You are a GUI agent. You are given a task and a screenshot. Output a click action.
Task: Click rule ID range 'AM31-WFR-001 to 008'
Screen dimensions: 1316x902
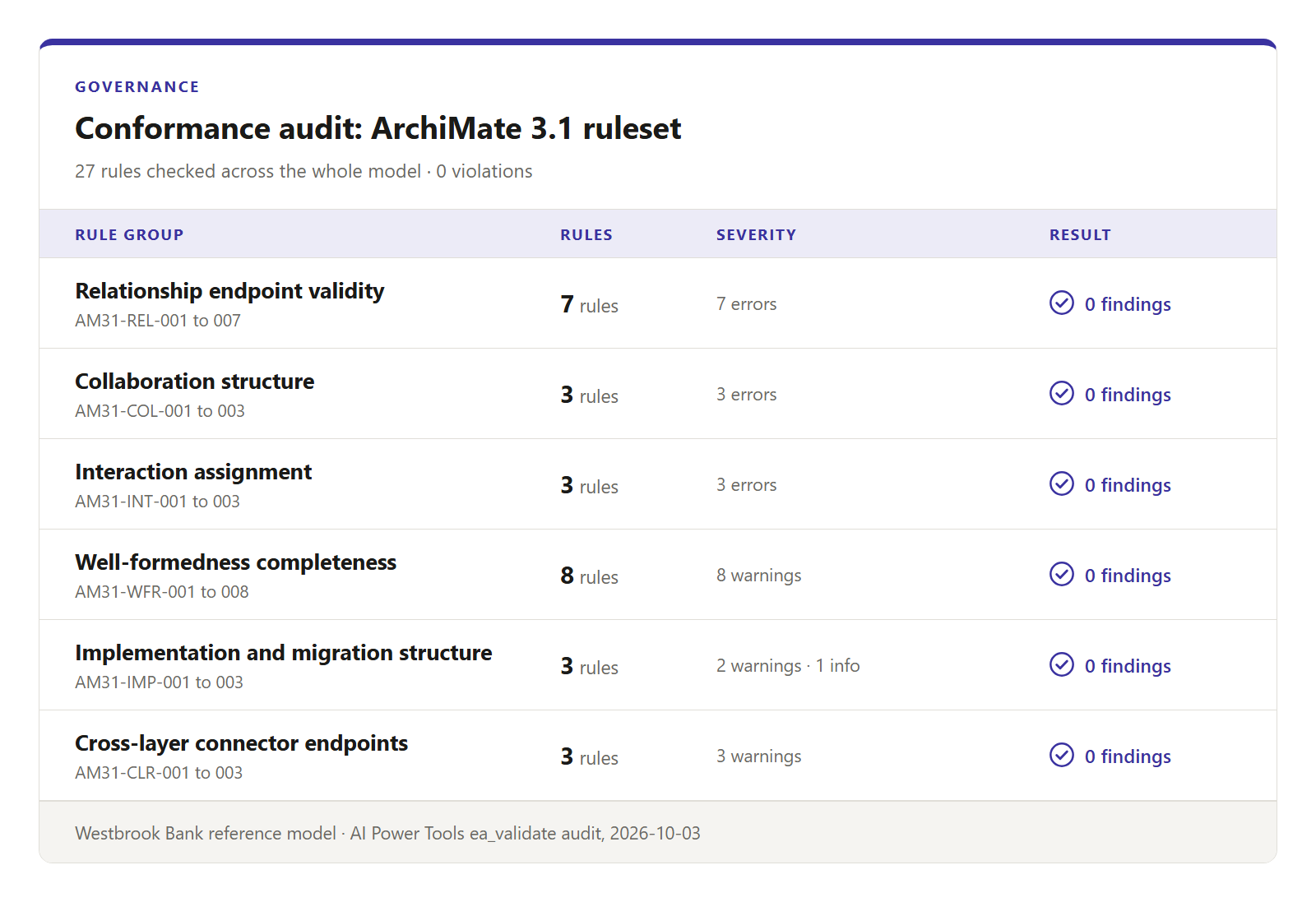161,592
